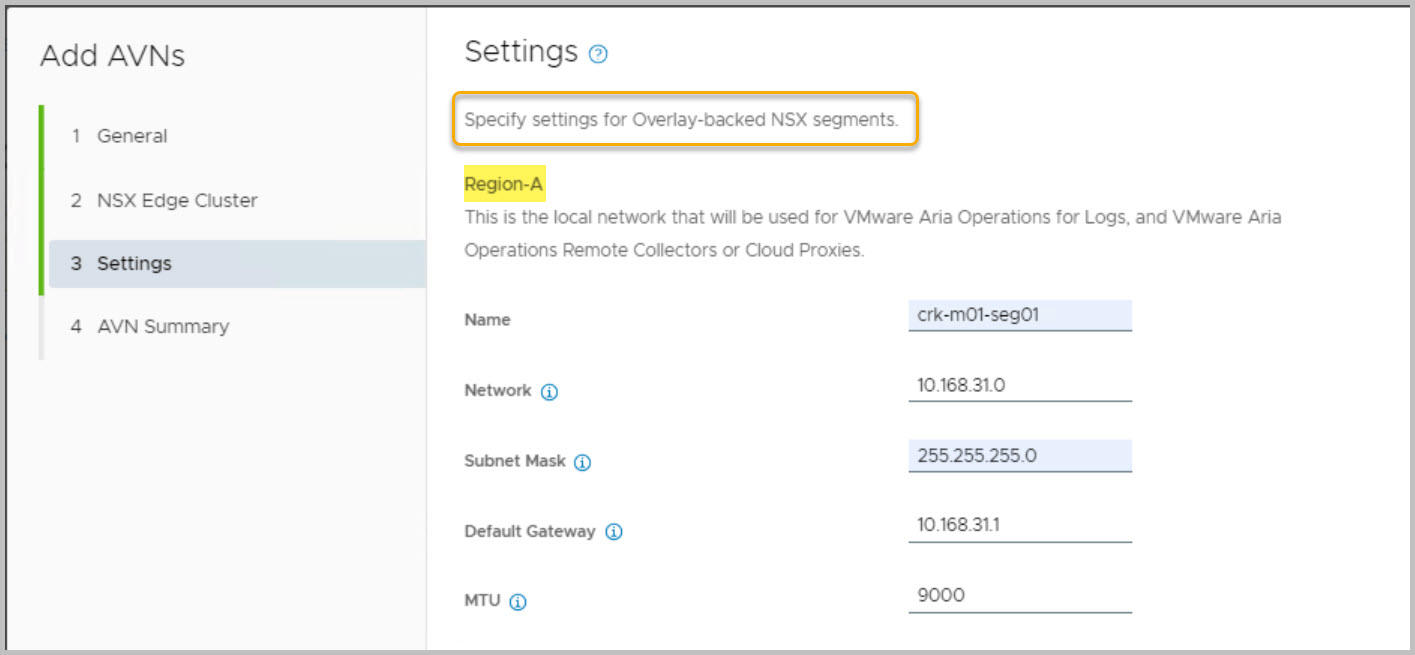This screenshot has height=655, width=1415.
Task: Click the Settings page heading text
Action: 521,52
